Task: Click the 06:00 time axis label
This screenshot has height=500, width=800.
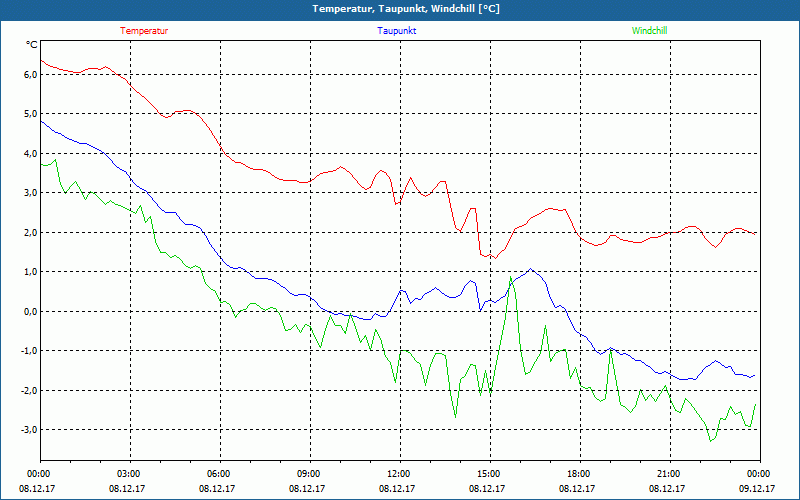Action: coord(220,474)
